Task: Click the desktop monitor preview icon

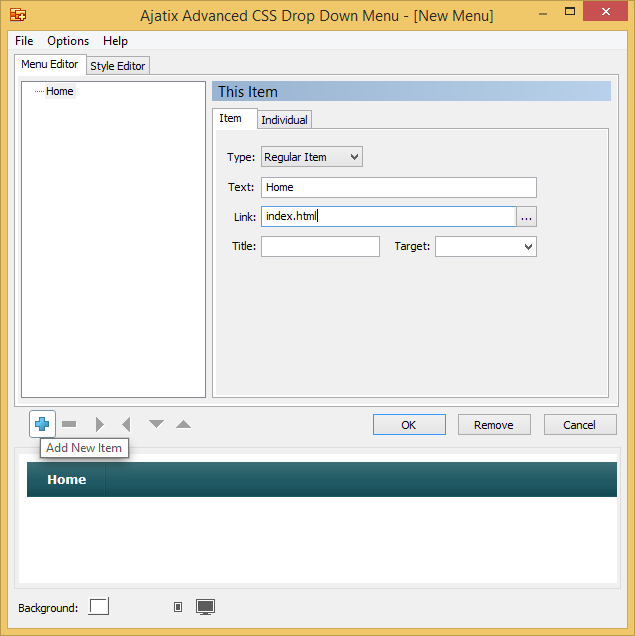Action: click(206, 607)
